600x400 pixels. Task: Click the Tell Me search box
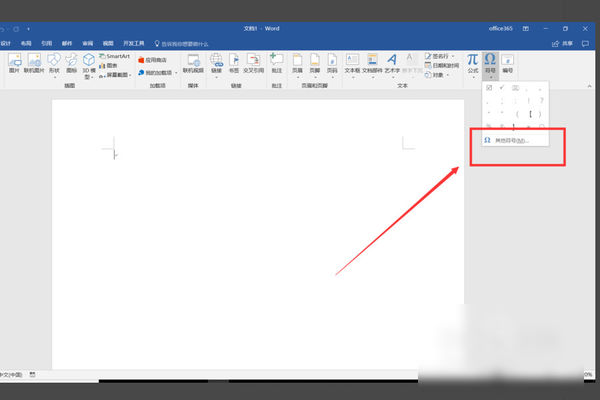pyautogui.click(x=181, y=44)
